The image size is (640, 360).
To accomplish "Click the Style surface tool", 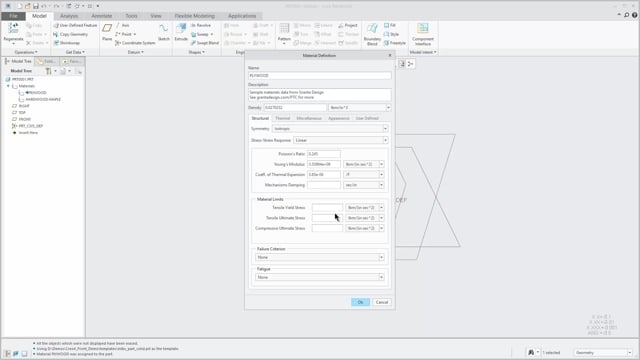I will 391,34.
